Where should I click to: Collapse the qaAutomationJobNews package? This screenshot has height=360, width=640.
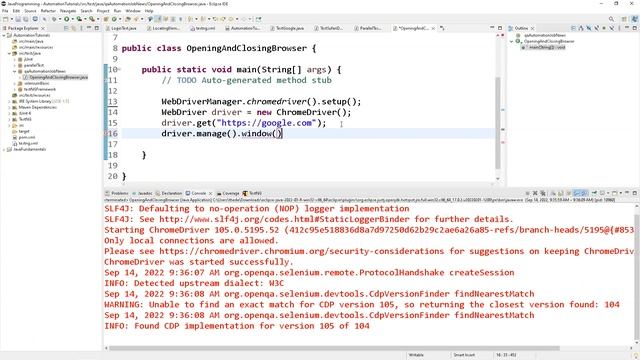click(15, 71)
